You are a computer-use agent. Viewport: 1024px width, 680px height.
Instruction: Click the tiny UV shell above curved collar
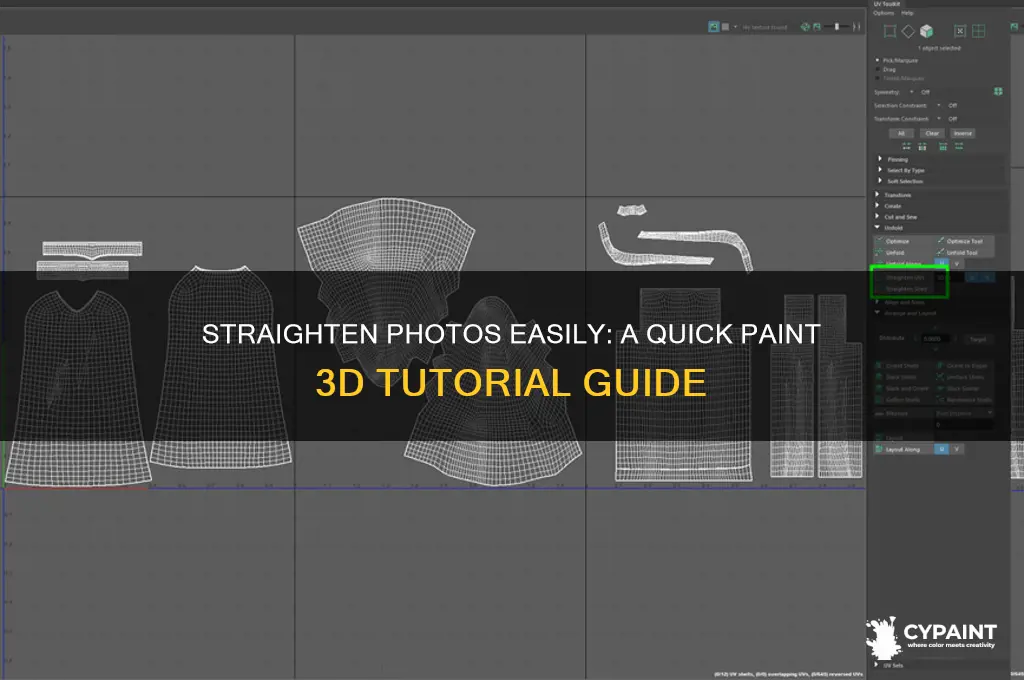point(632,210)
